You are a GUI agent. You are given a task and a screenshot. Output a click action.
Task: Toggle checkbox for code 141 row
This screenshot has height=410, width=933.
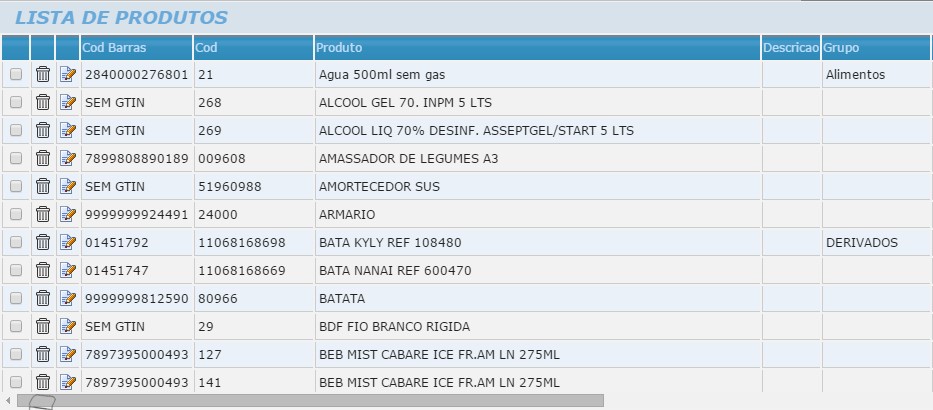pos(16,382)
